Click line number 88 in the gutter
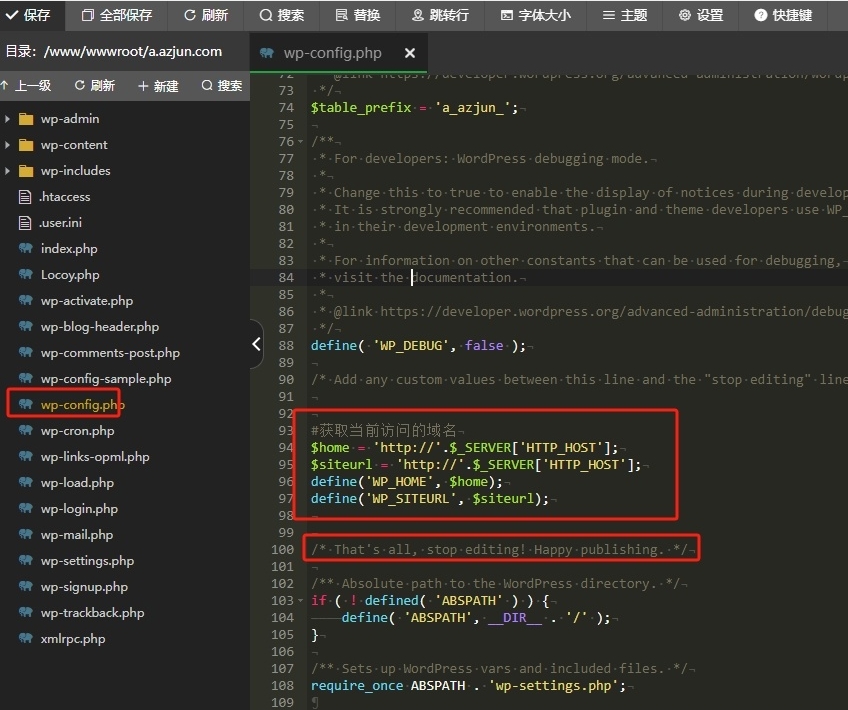848x710 pixels. [286, 346]
